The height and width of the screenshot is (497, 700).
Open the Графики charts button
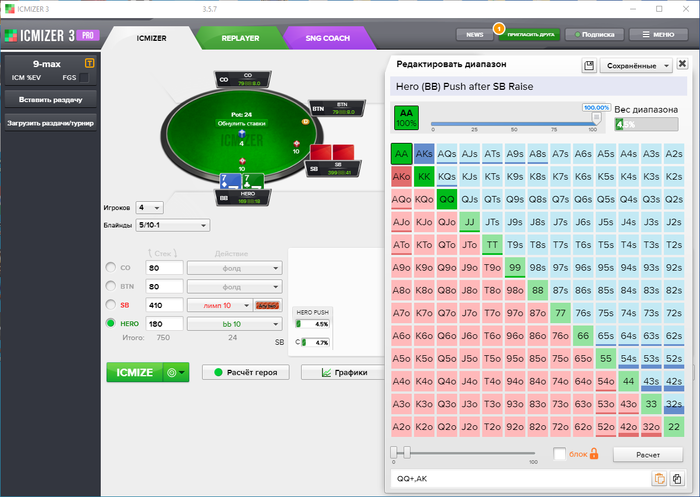tap(344, 372)
